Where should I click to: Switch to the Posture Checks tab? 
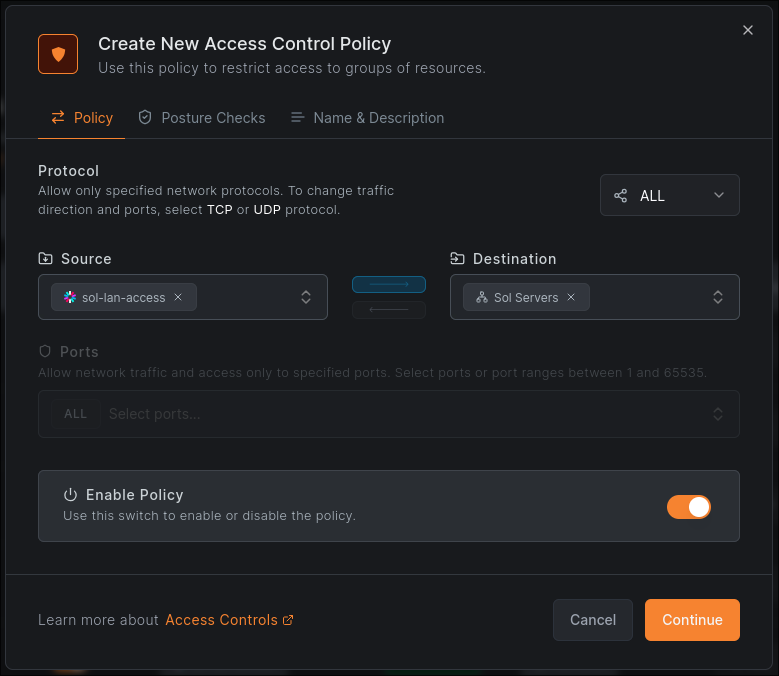point(201,118)
